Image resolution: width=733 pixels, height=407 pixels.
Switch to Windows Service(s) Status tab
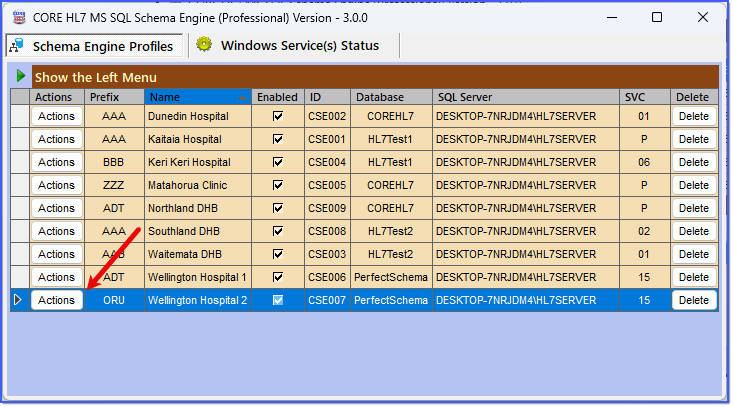[x=294, y=45]
